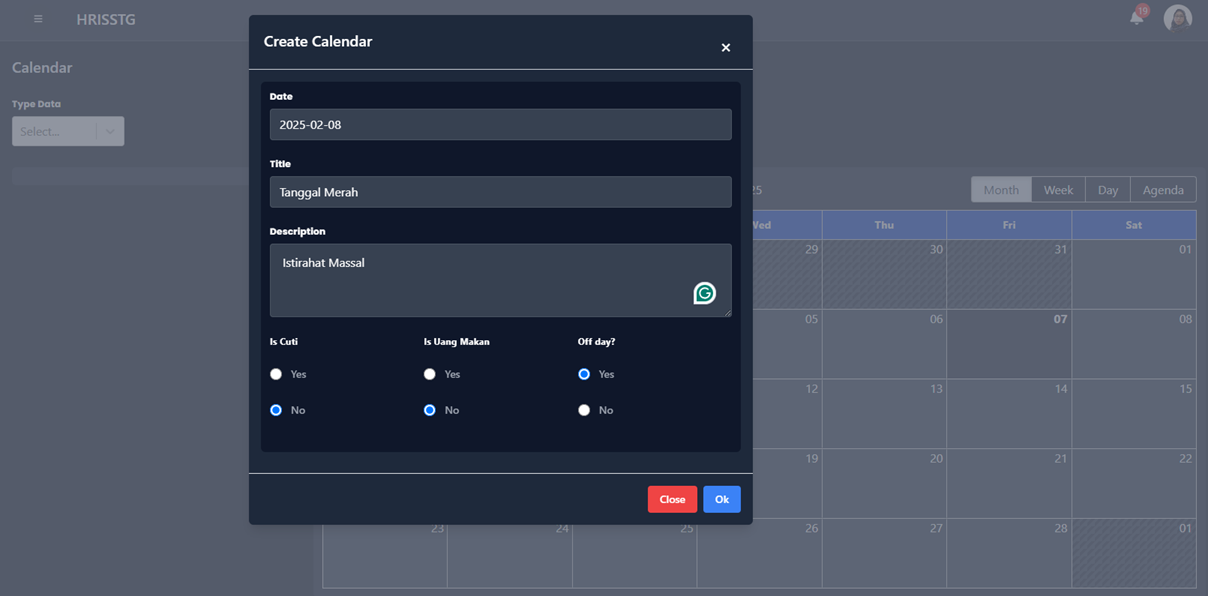Select calendar day 28
This screenshot has width=1208, height=596.
(x=1009, y=553)
